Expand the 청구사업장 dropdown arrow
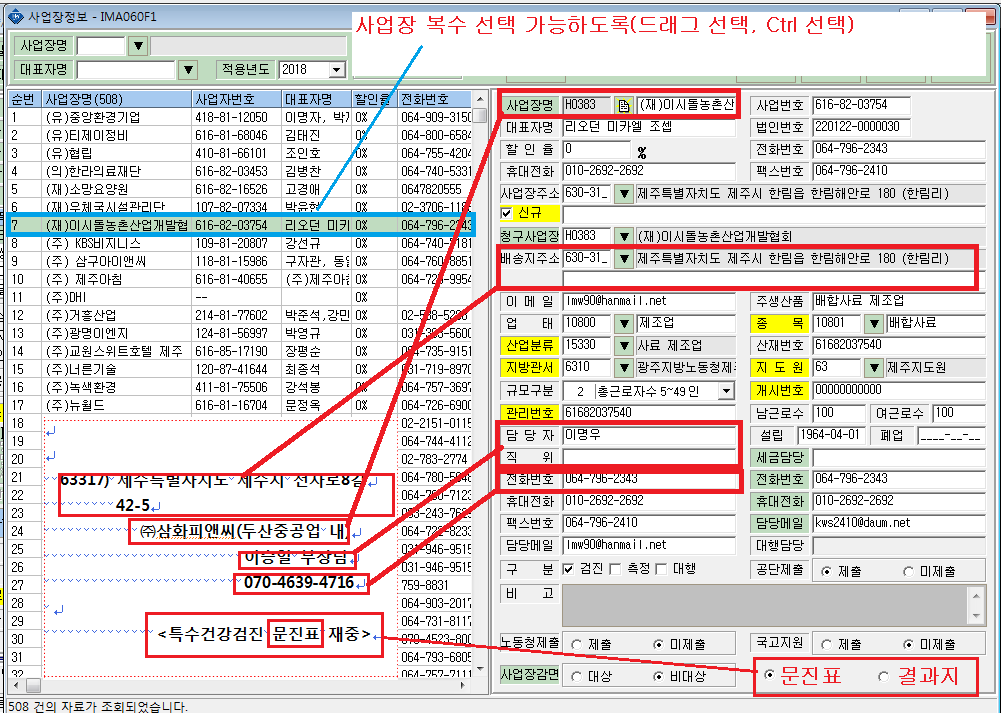1001x713 pixels. pyautogui.click(x=624, y=237)
